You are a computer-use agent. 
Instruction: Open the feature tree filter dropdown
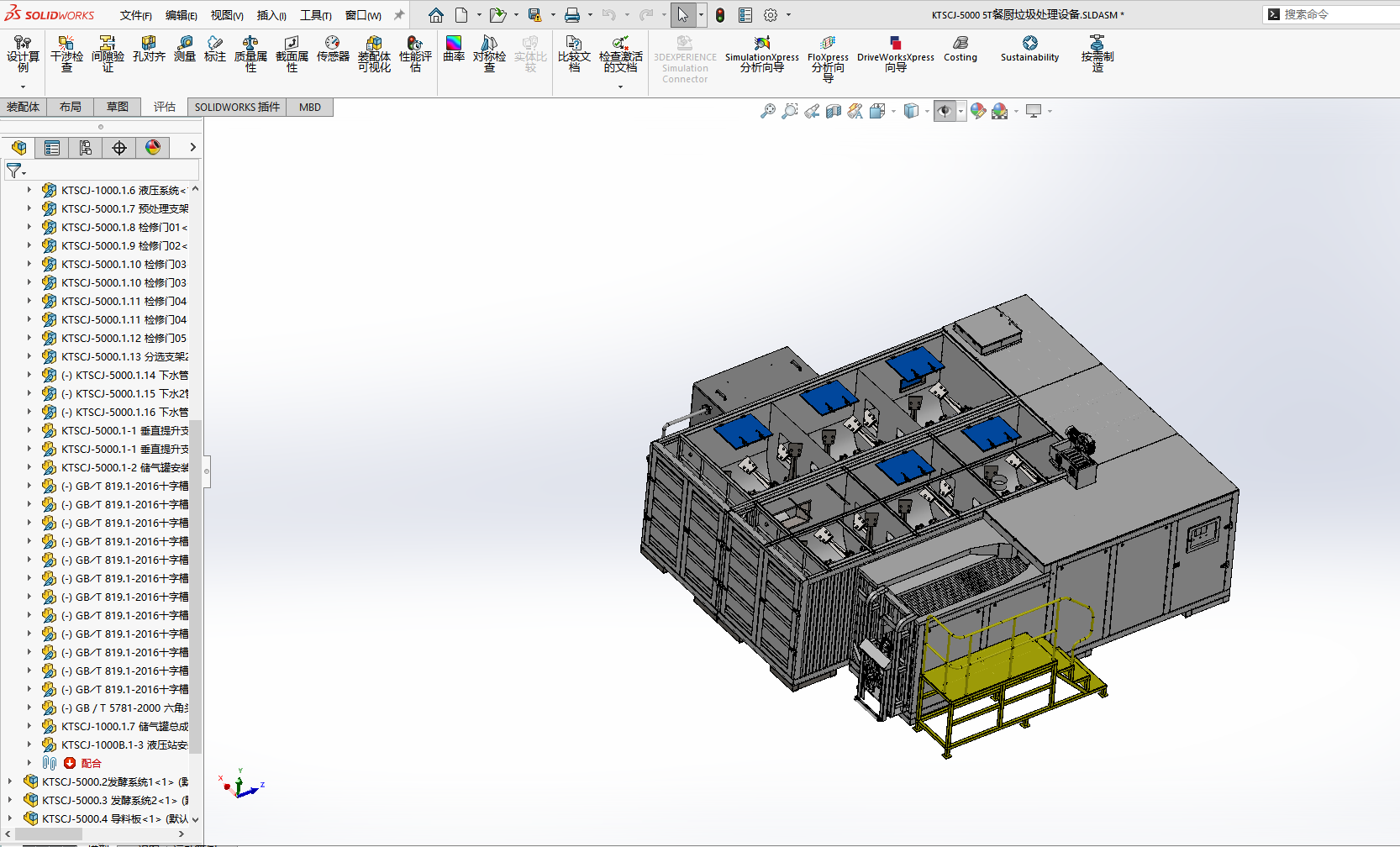[x=16, y=171]
